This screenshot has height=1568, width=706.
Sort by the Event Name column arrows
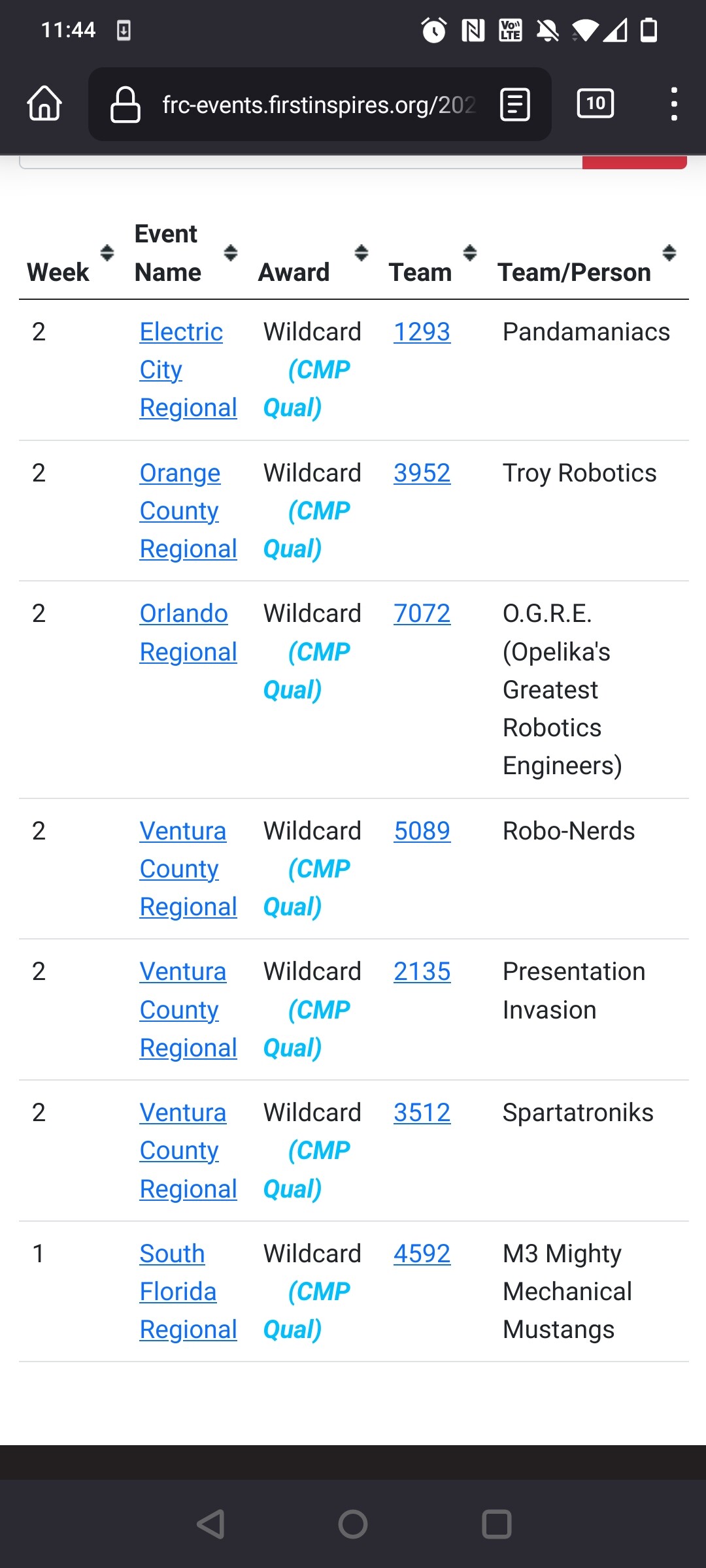click(x=230, y=253)
